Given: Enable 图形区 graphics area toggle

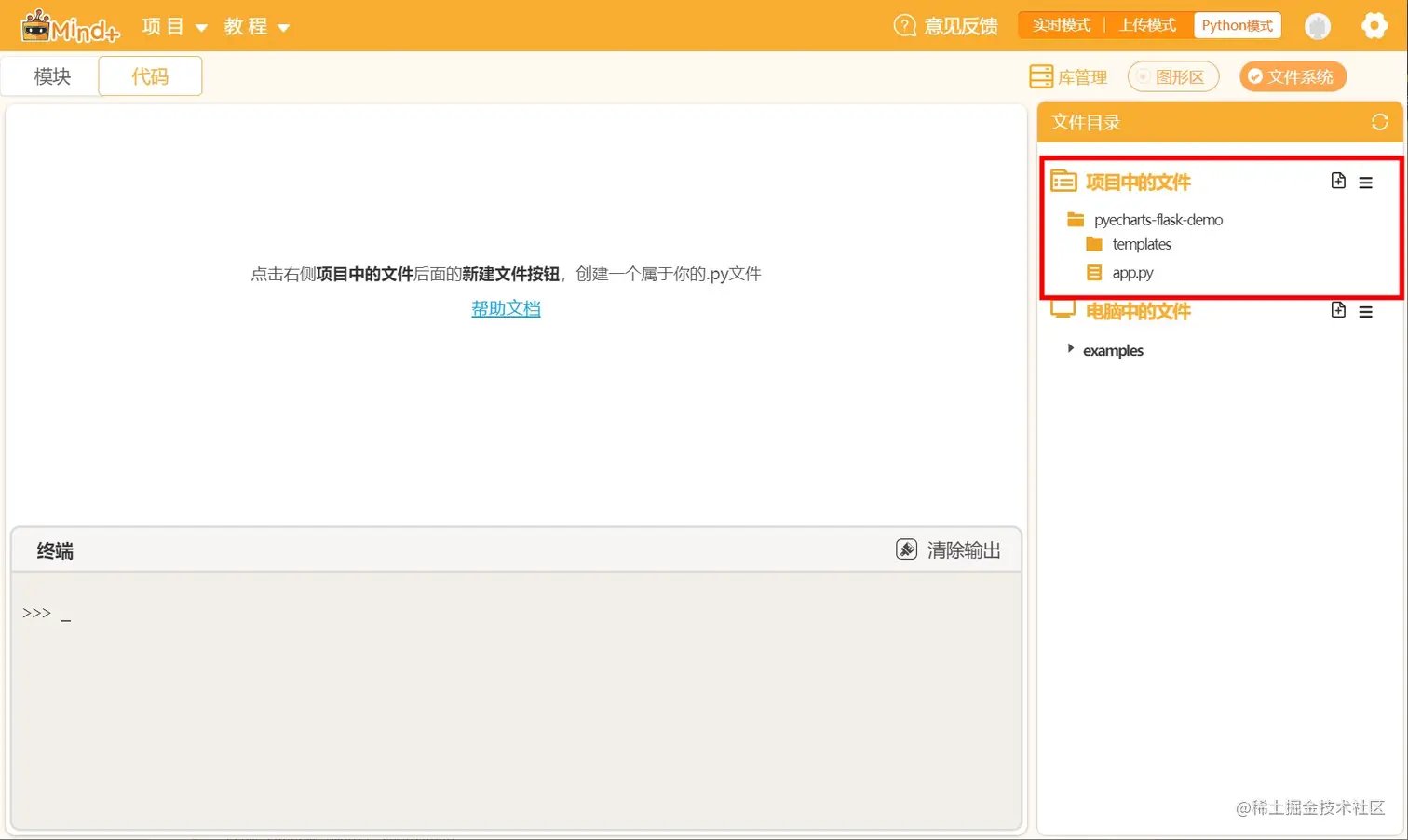Looking at the screenshot, I should pyautogui.click(x=1172, y=75).
